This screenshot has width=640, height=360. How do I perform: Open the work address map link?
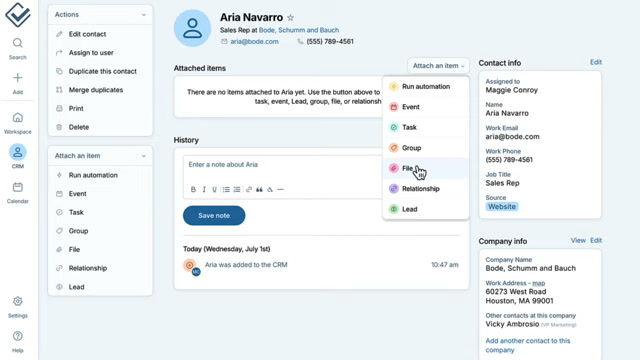coord(538,283)
